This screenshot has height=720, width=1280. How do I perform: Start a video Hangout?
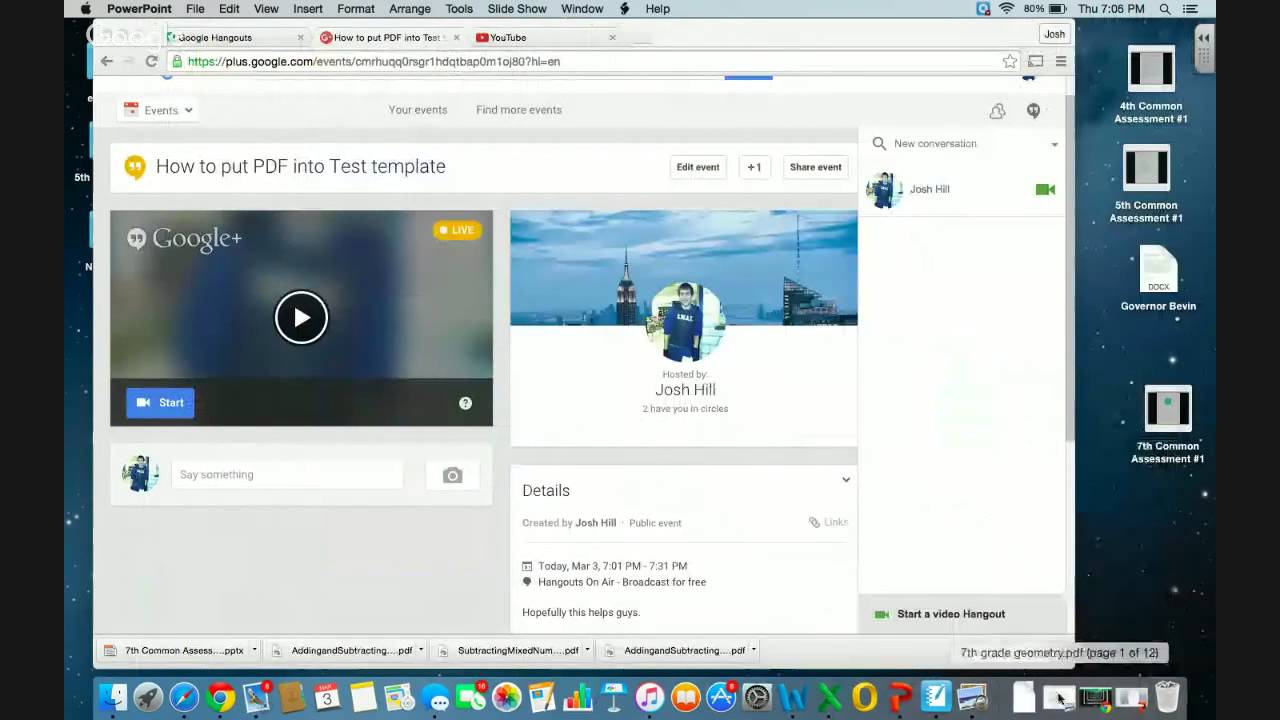951,614
